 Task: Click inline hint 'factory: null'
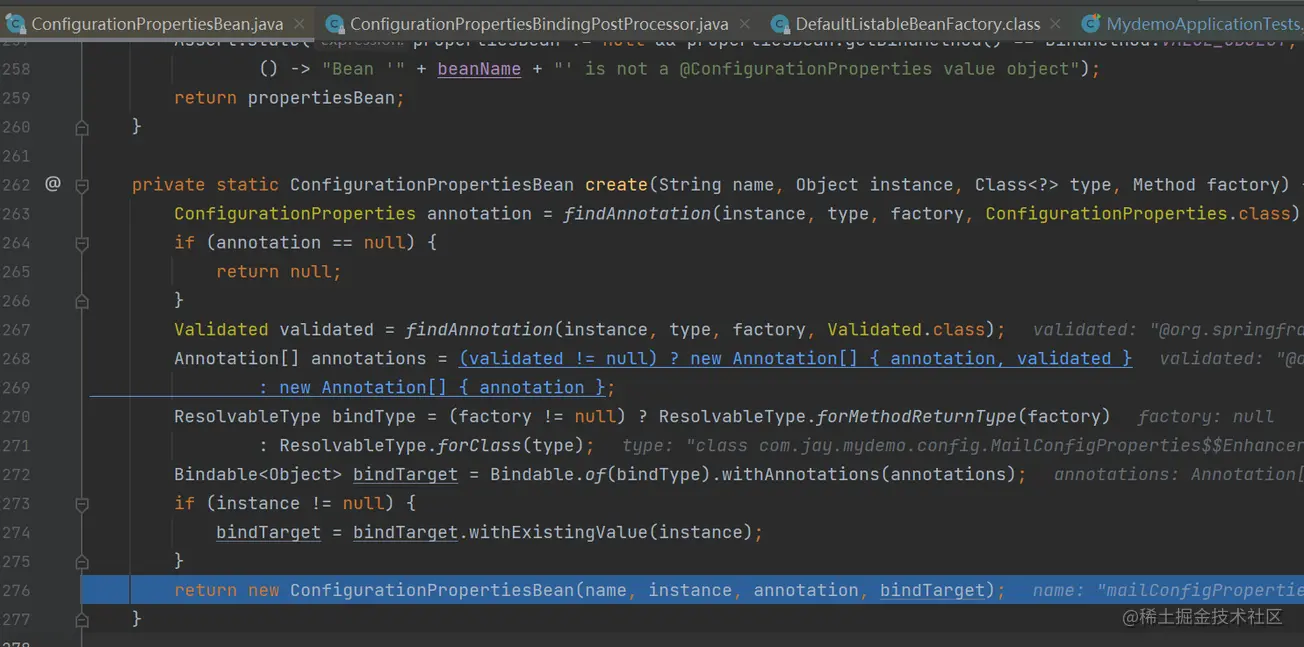point(1206,417)
